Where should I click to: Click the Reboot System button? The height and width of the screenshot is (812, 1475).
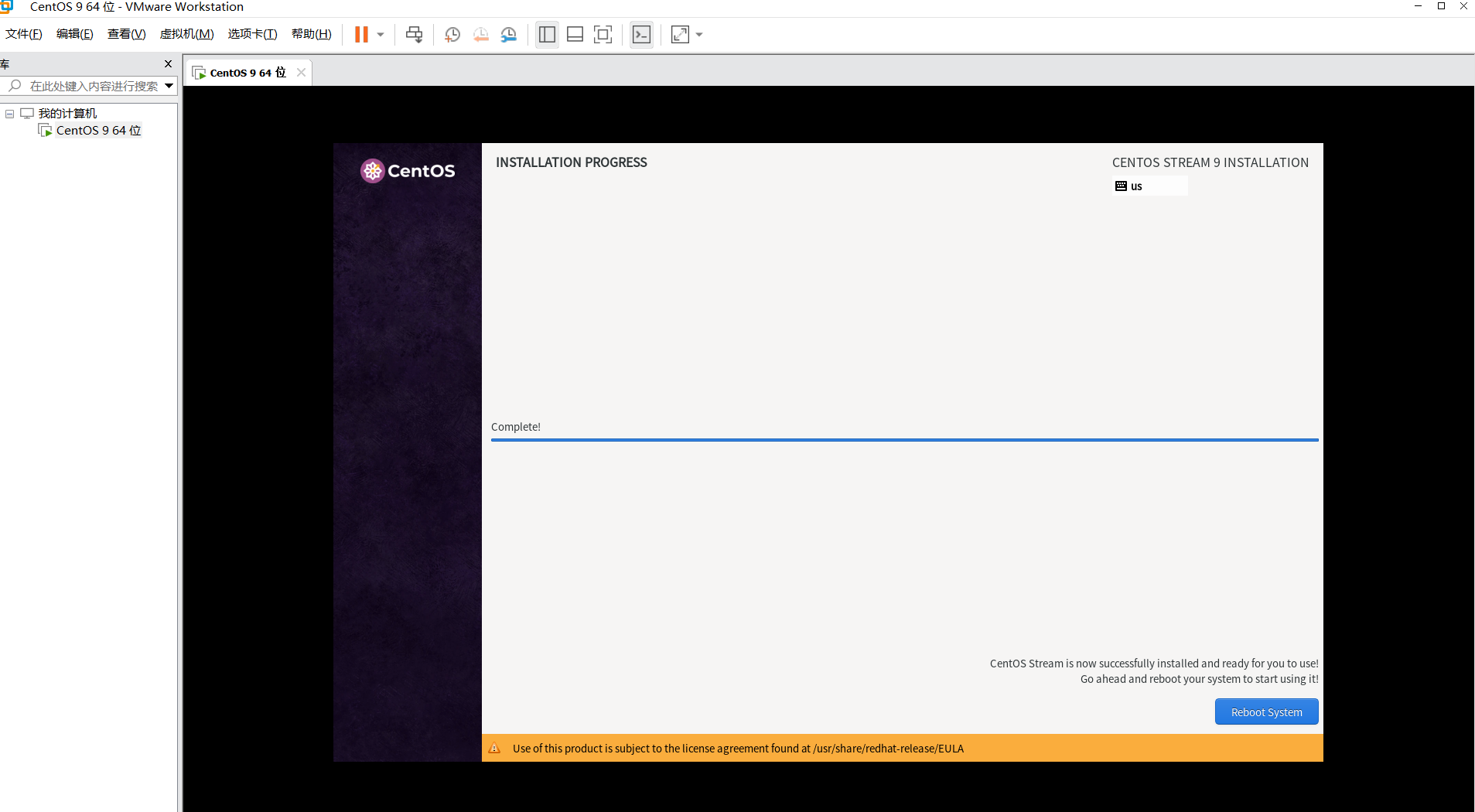1266,711
